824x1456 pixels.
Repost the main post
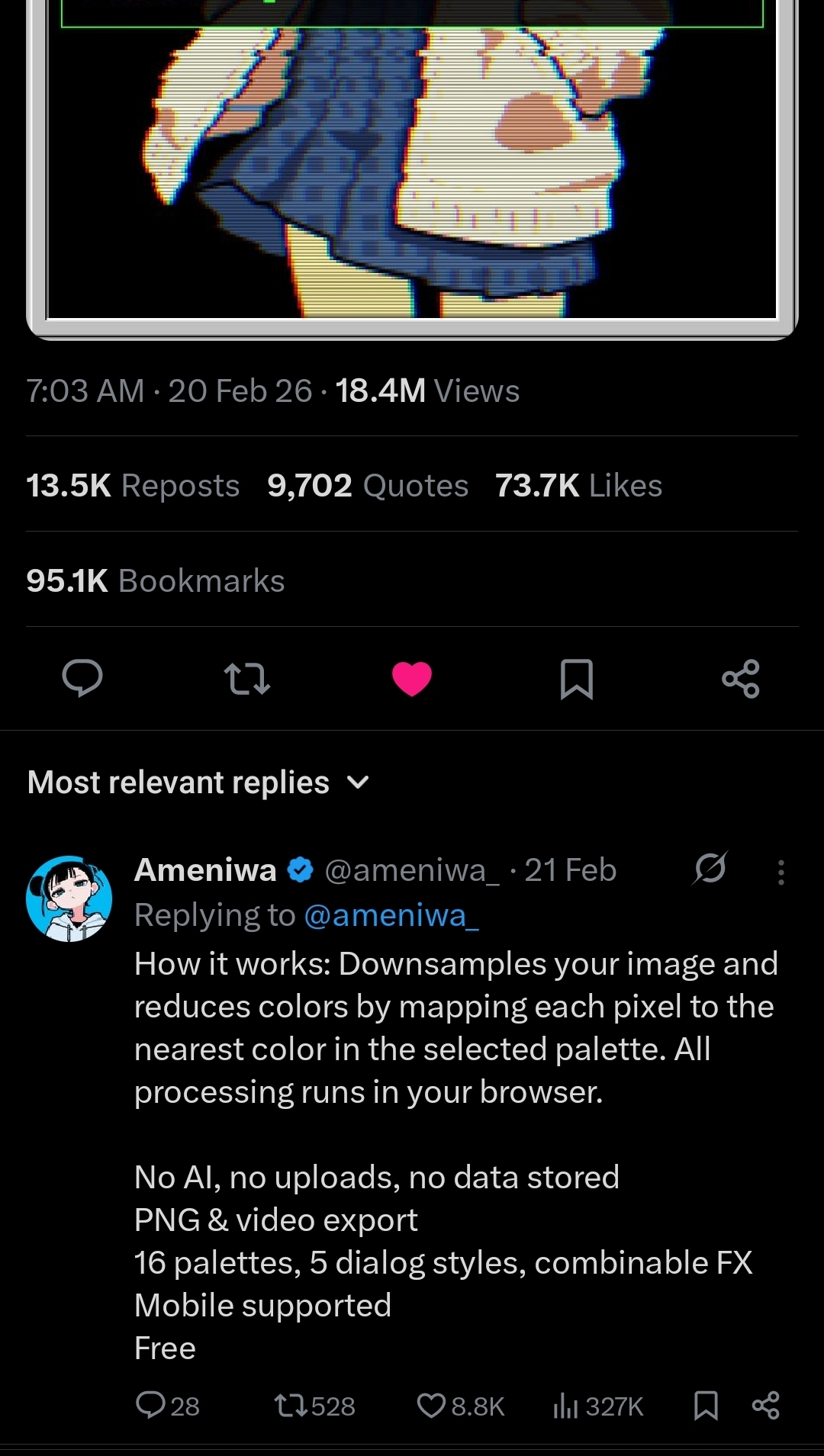tap(246, 678)
